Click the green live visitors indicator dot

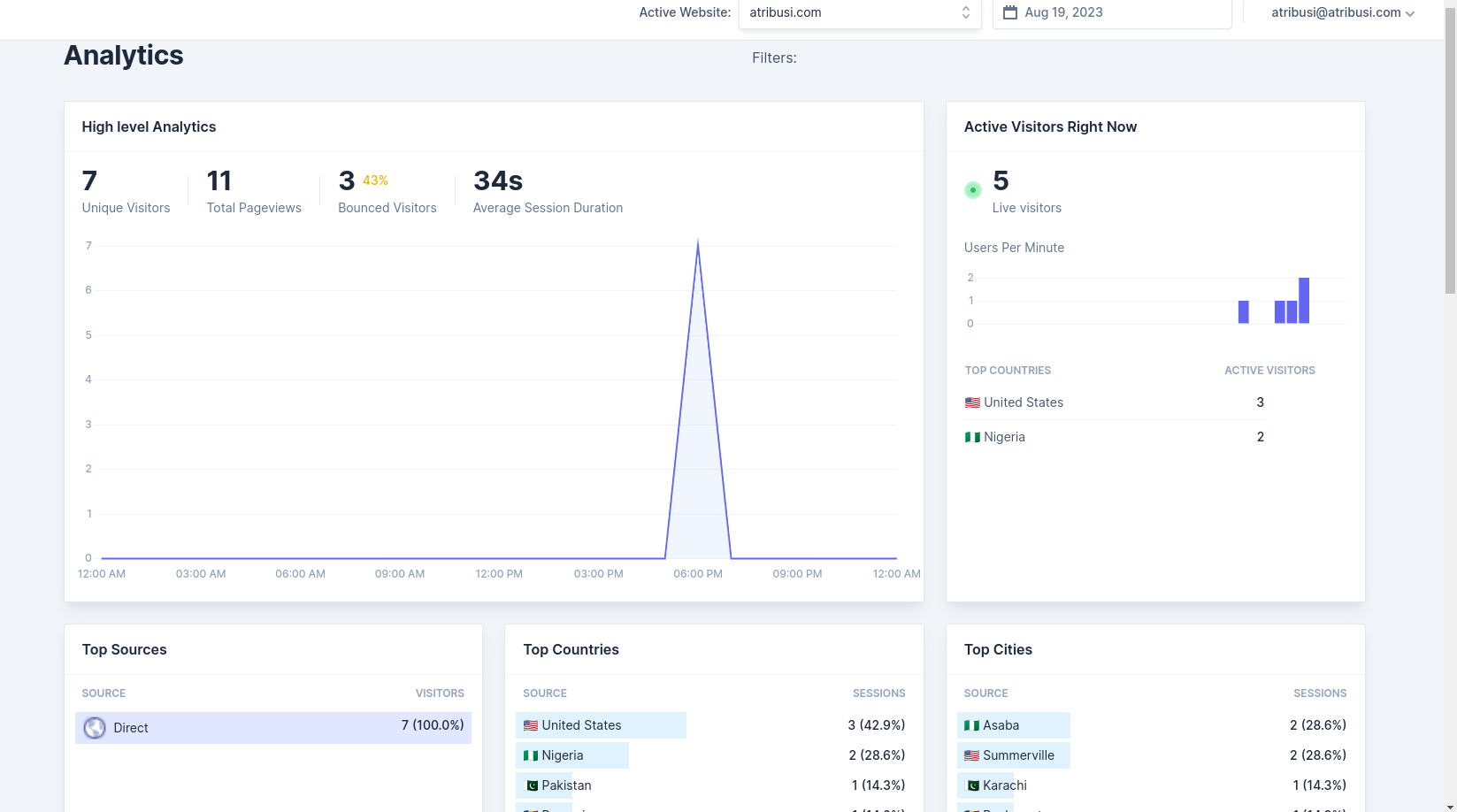(973, 189)
